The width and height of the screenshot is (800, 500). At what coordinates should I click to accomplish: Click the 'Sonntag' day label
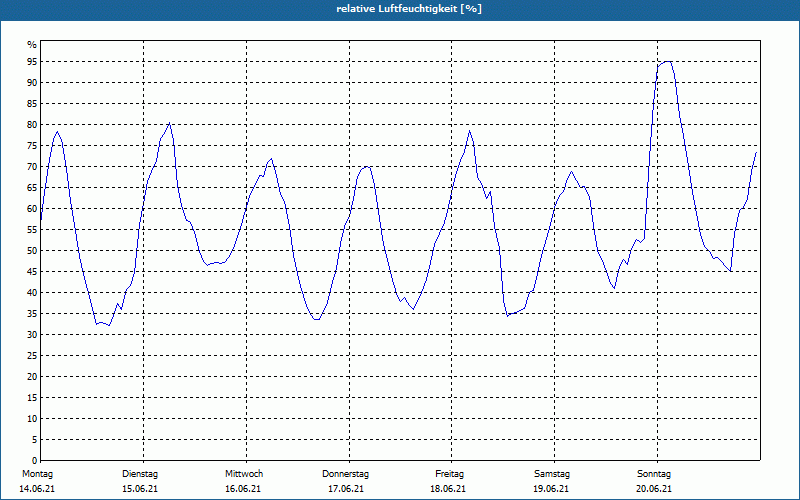pos(654,474)
